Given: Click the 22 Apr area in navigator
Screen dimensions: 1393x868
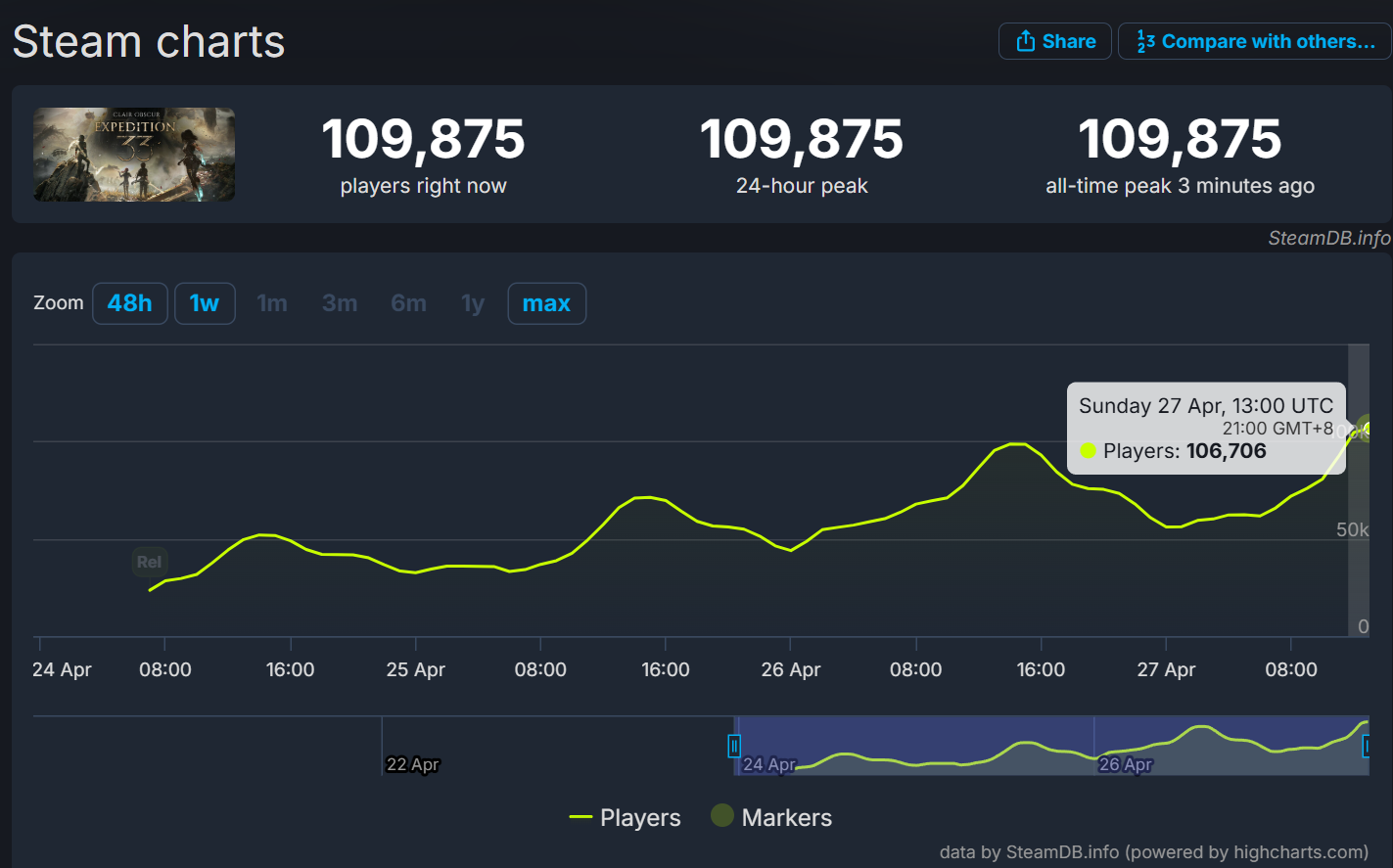Looking at the screenshot, I should pyautogui.click(x=412, y=764).
